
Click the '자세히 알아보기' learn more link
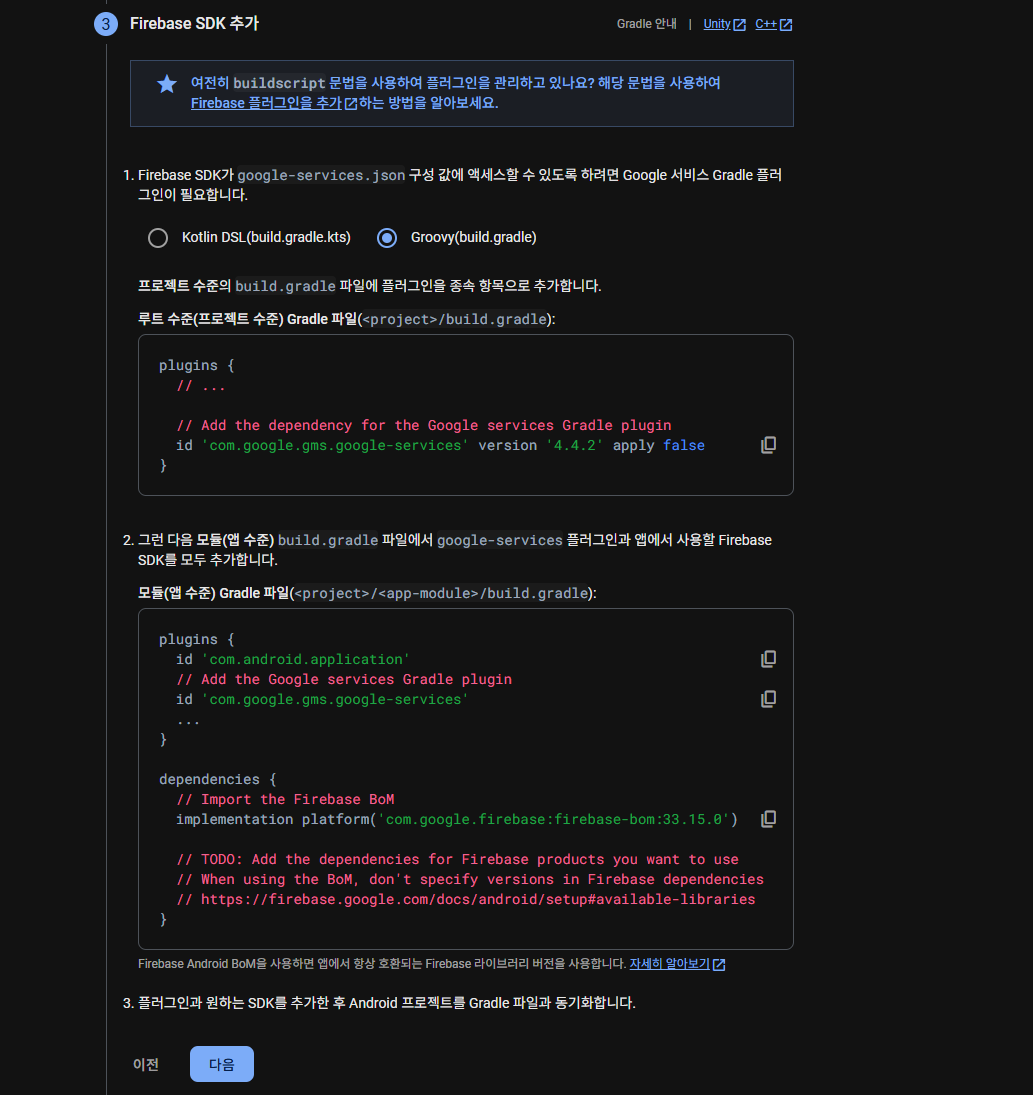(x=669, y=964)
